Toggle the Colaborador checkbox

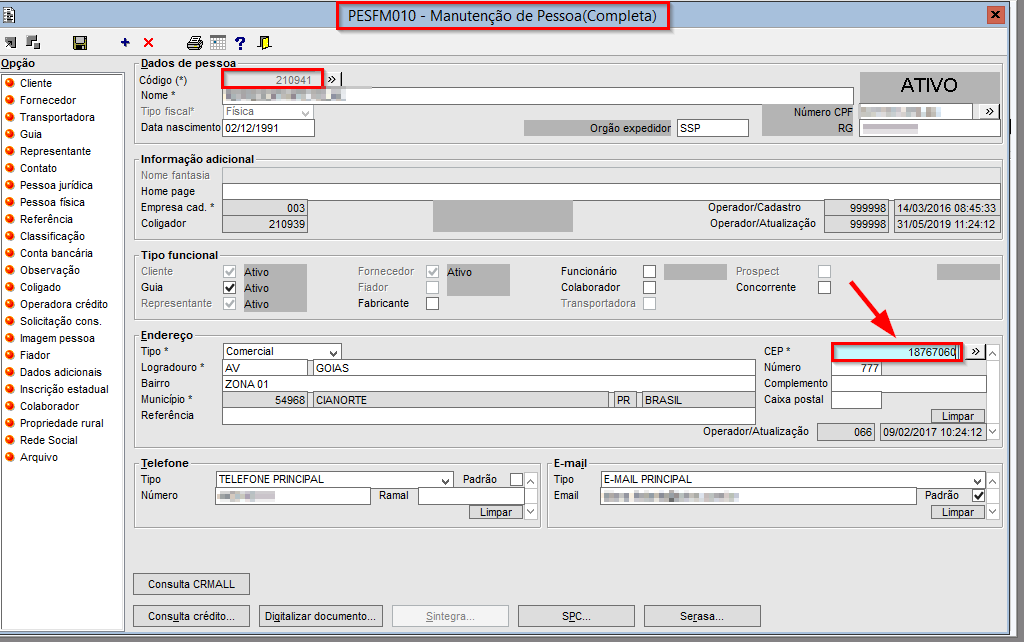(x=649, y=287)
